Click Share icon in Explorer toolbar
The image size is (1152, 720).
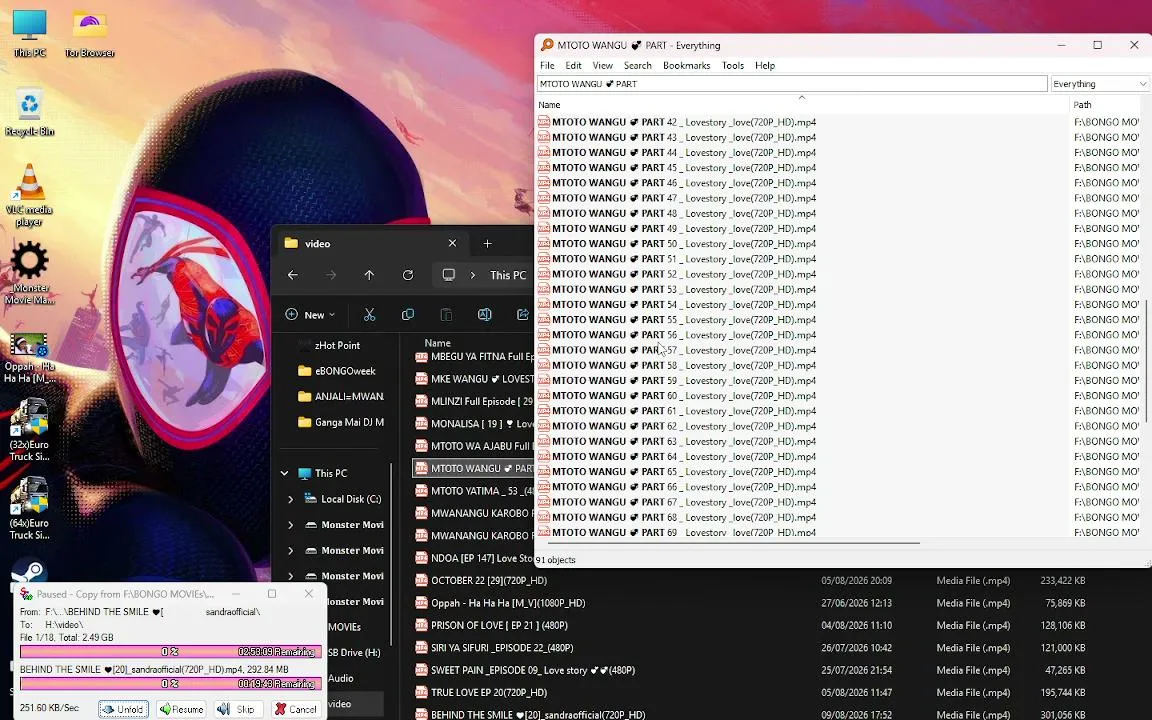522,314
